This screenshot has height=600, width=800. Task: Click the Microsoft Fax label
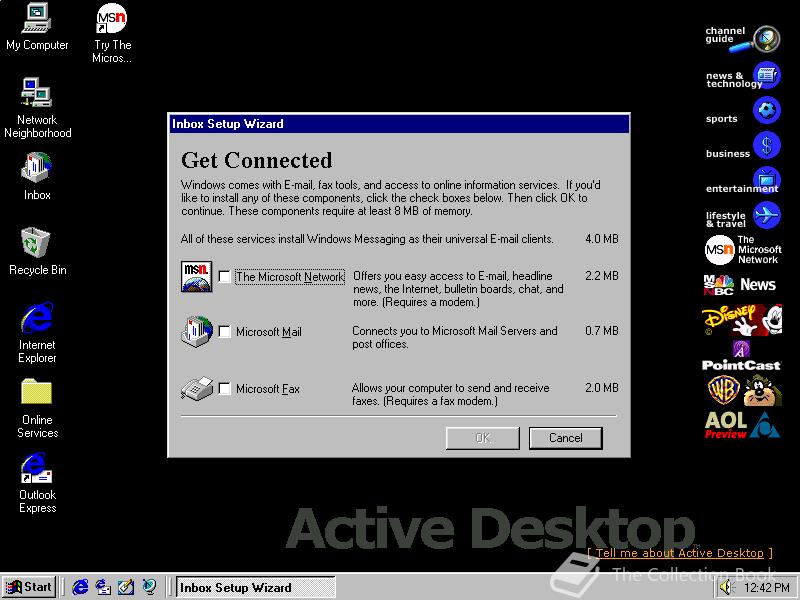click(x=268, y=389)
